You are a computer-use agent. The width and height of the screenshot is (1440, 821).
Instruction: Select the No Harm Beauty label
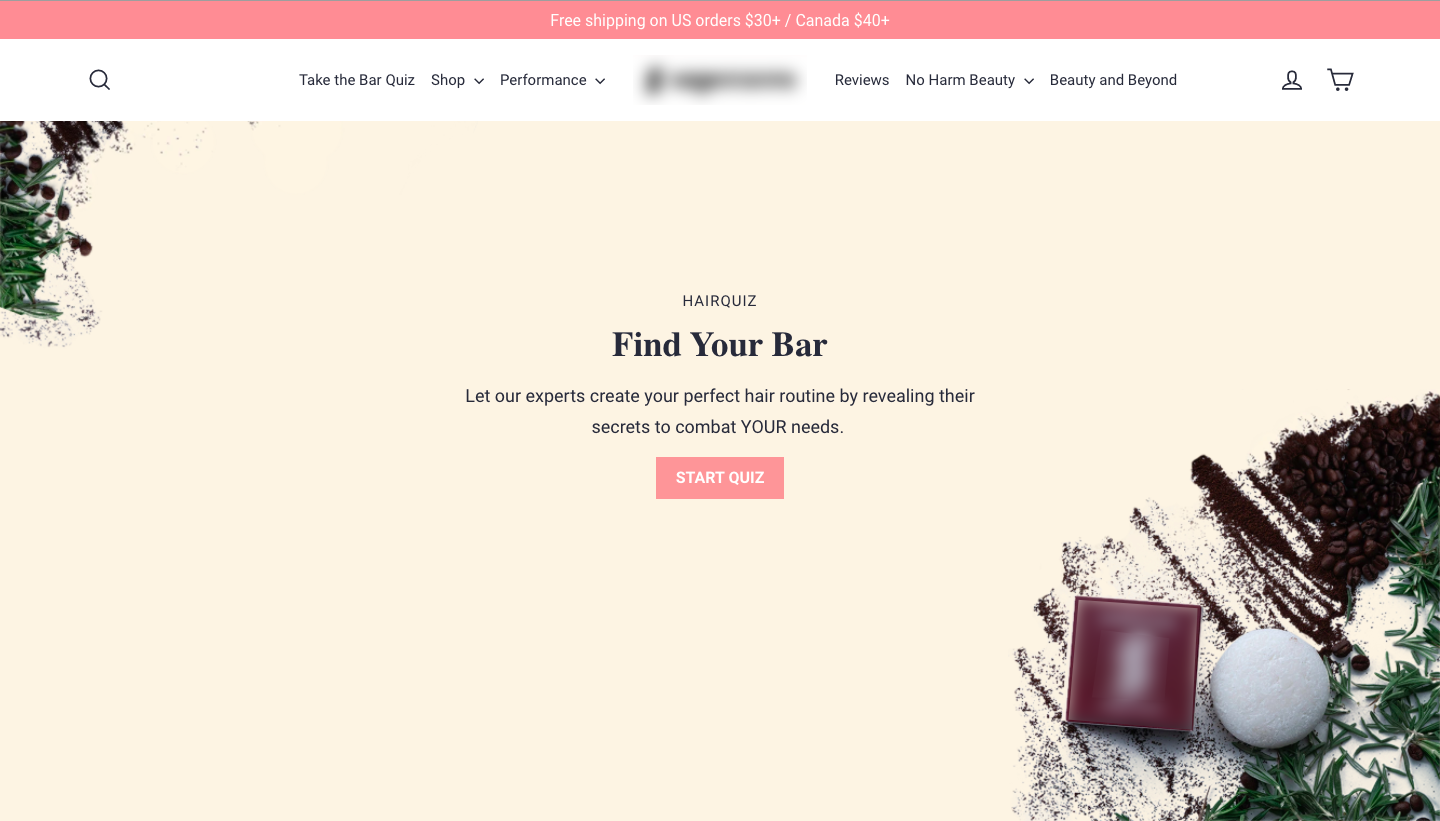click(x=960, y=80)
